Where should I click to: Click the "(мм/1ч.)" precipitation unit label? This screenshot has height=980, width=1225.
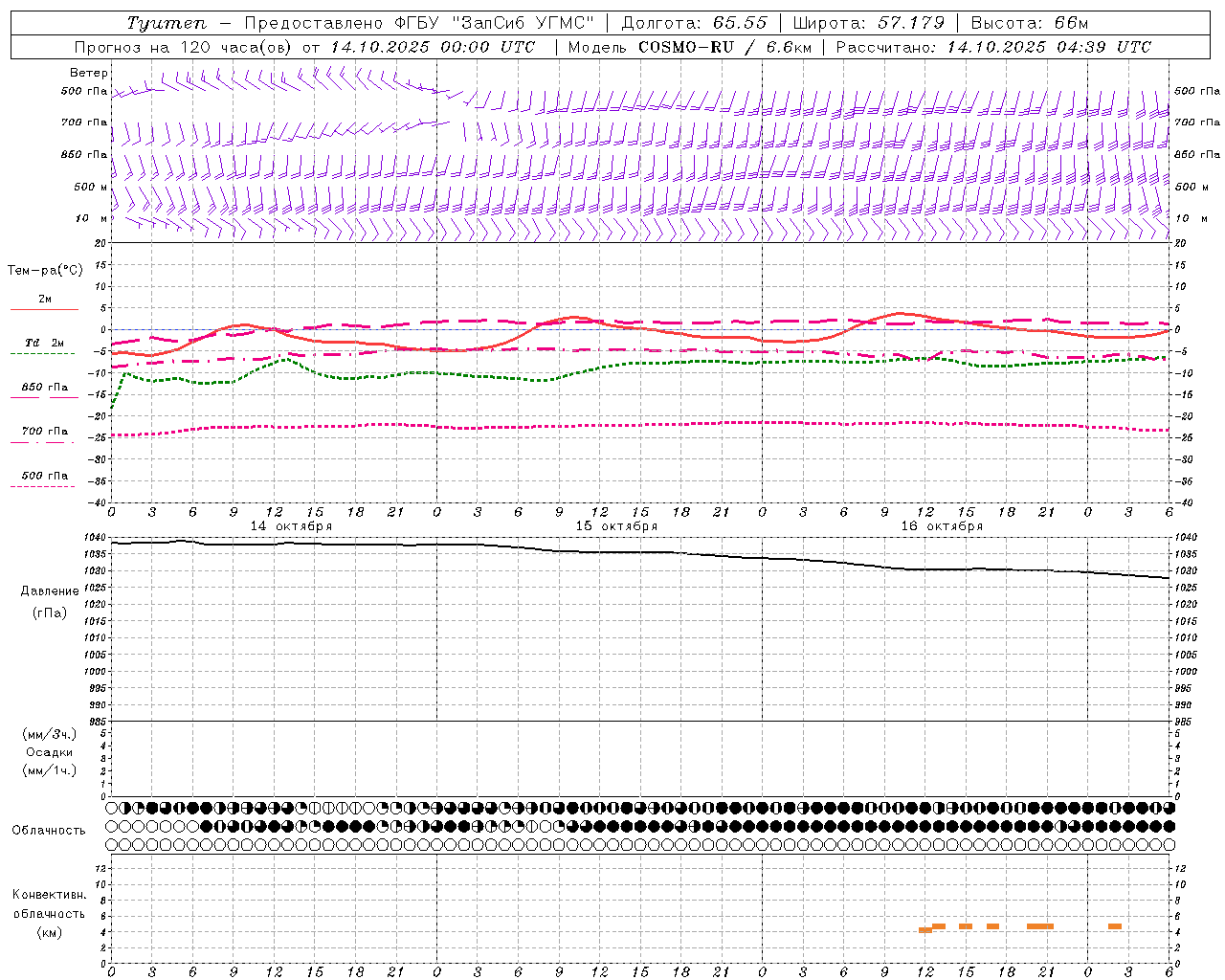[50, 770]
